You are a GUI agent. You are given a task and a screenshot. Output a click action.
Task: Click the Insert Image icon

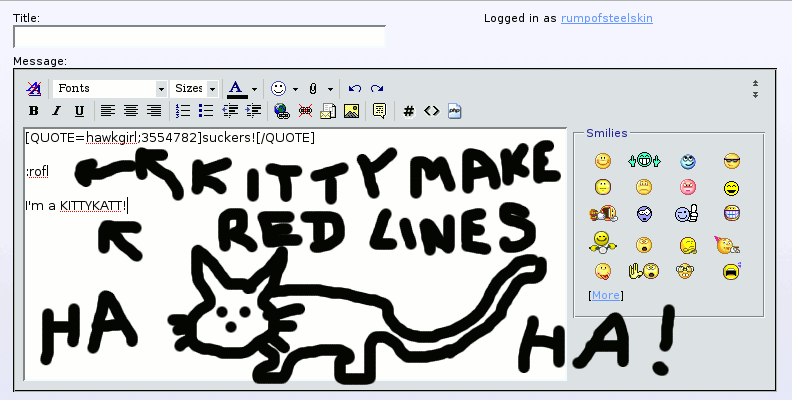click(351, 111)
